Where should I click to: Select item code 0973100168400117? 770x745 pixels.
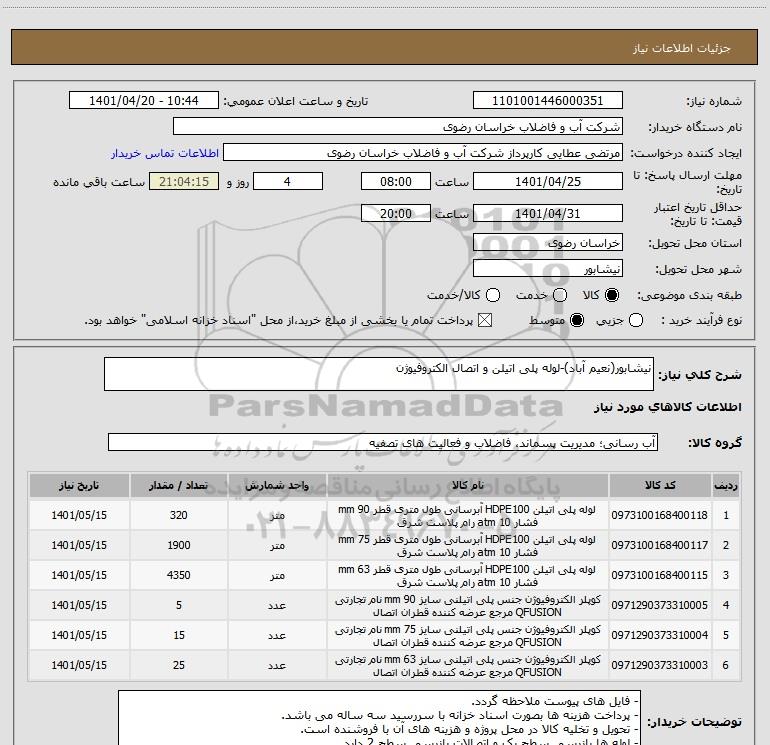point(660,545)
